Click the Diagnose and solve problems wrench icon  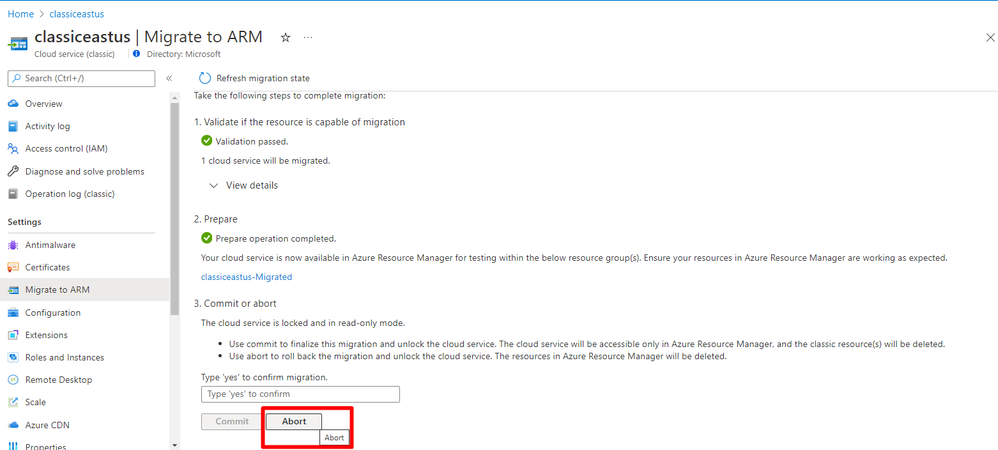13,172
